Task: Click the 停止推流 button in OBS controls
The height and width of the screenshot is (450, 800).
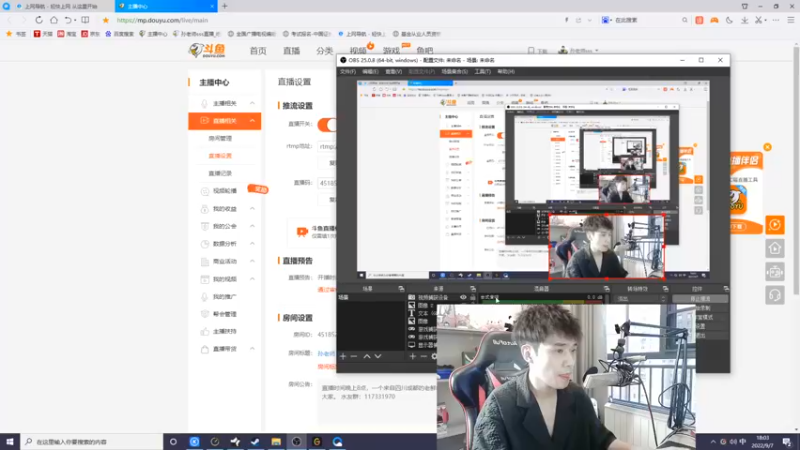Action: (700, 299)
